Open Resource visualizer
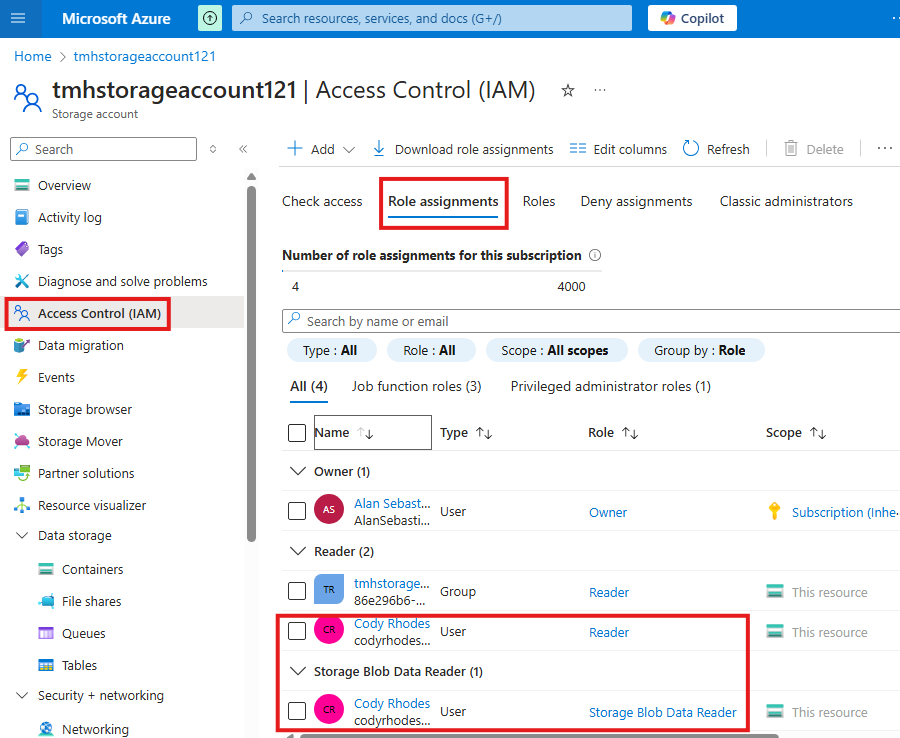 92,506
